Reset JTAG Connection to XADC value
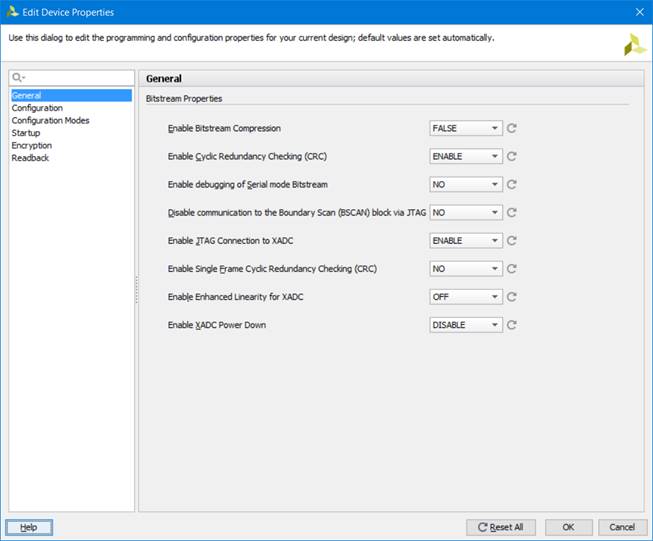Image resolution: width=653 pixels, height=541 pixels. point(512,240)
